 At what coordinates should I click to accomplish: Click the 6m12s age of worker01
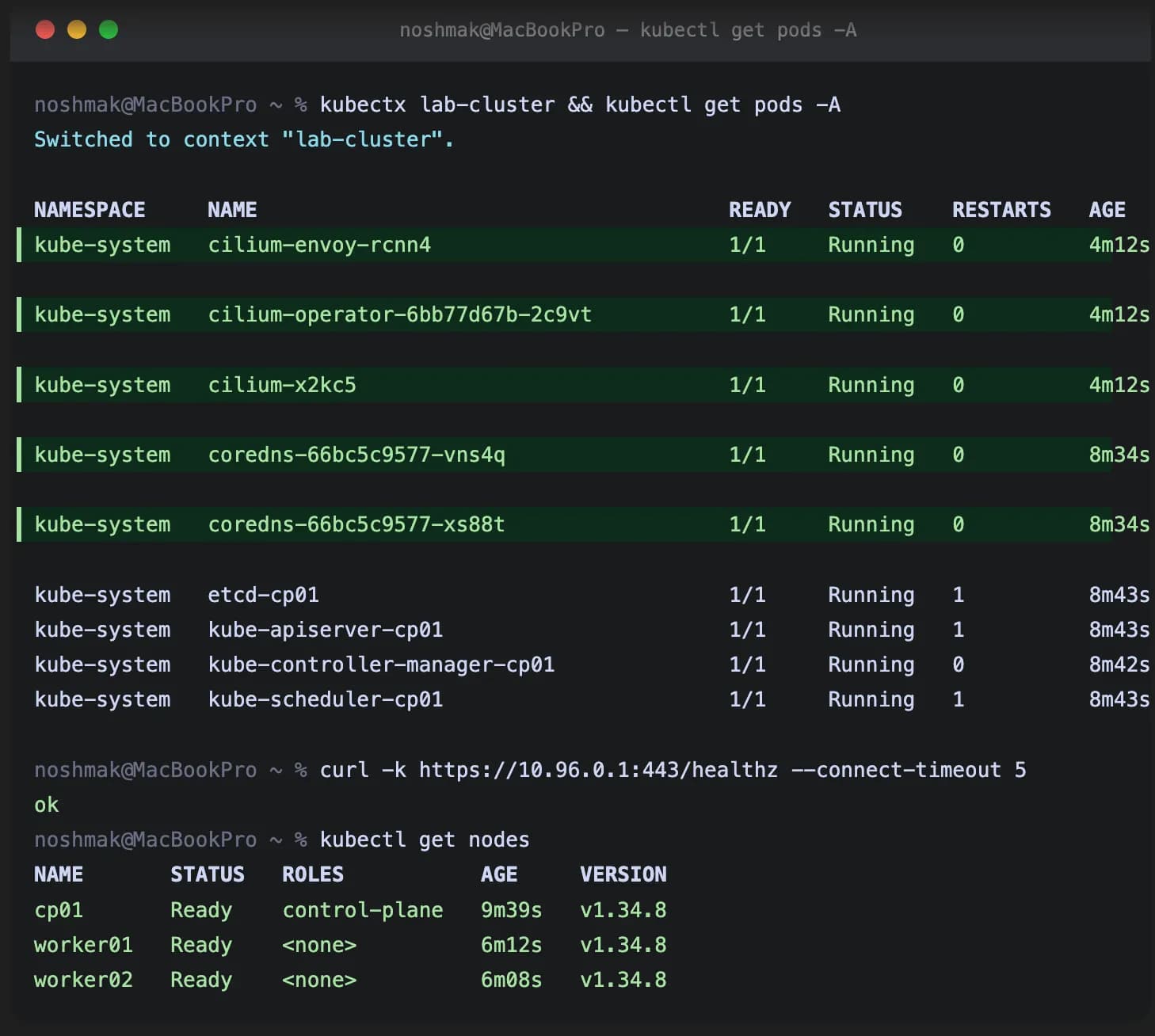[x=512, y=945]
